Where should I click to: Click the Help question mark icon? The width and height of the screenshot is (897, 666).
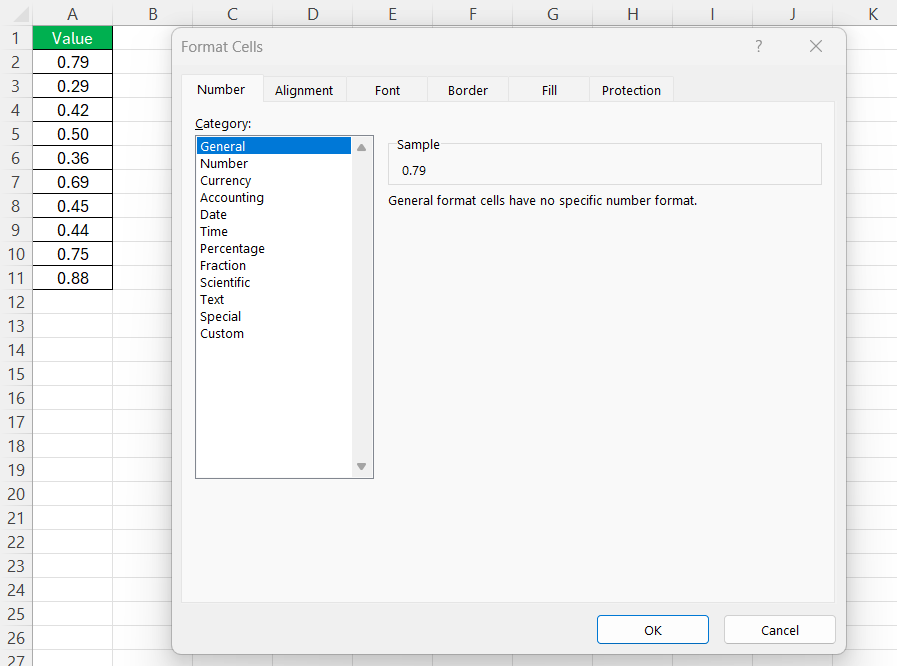pyautogui.click(x=759, y=46)
